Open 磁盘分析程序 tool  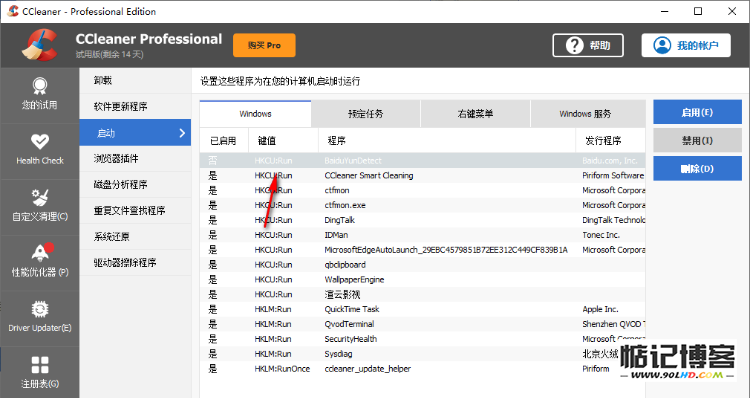pyautogui.click(x=135, y=185)
